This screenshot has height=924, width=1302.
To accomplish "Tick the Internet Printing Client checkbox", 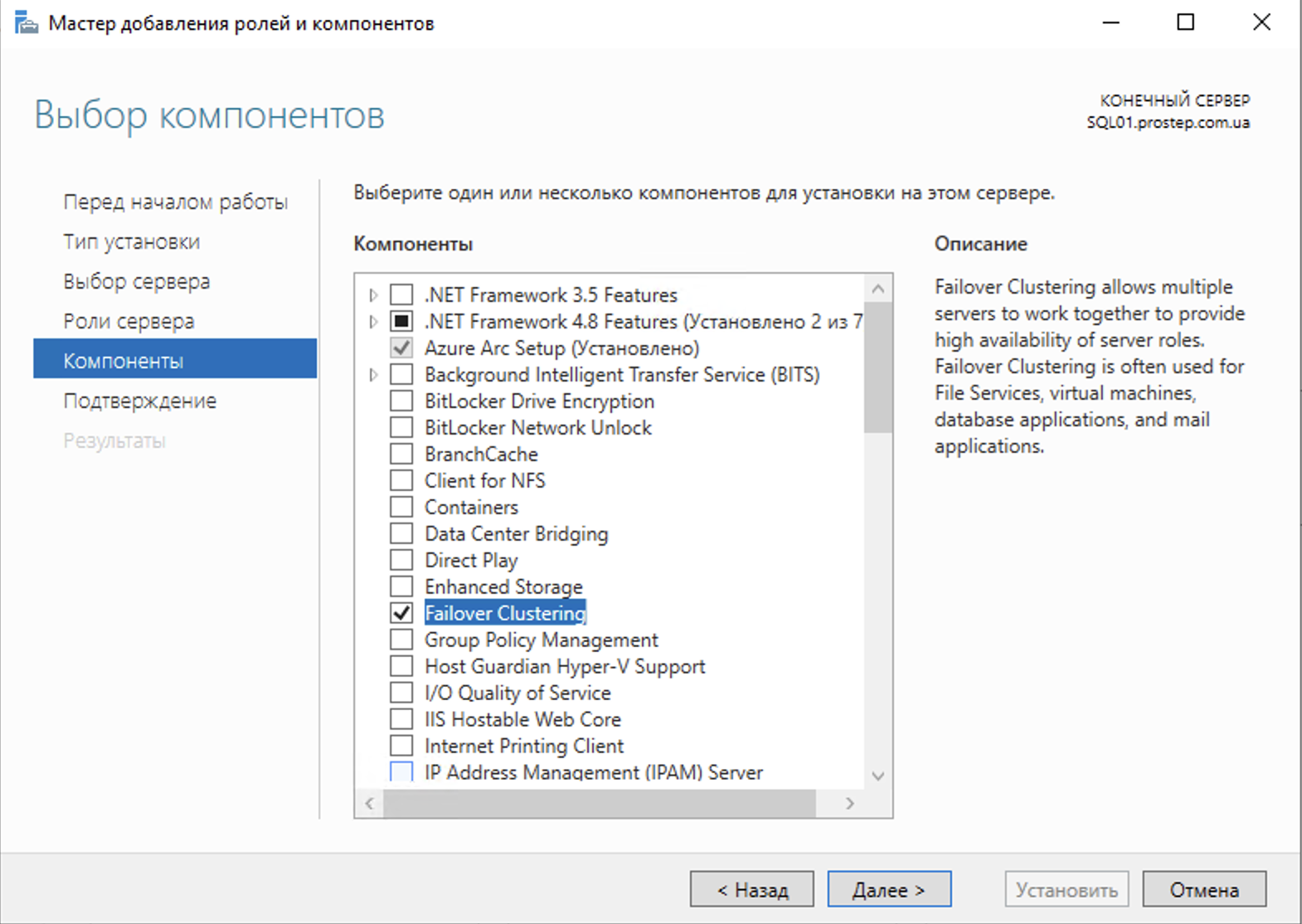I will point(401,746).
